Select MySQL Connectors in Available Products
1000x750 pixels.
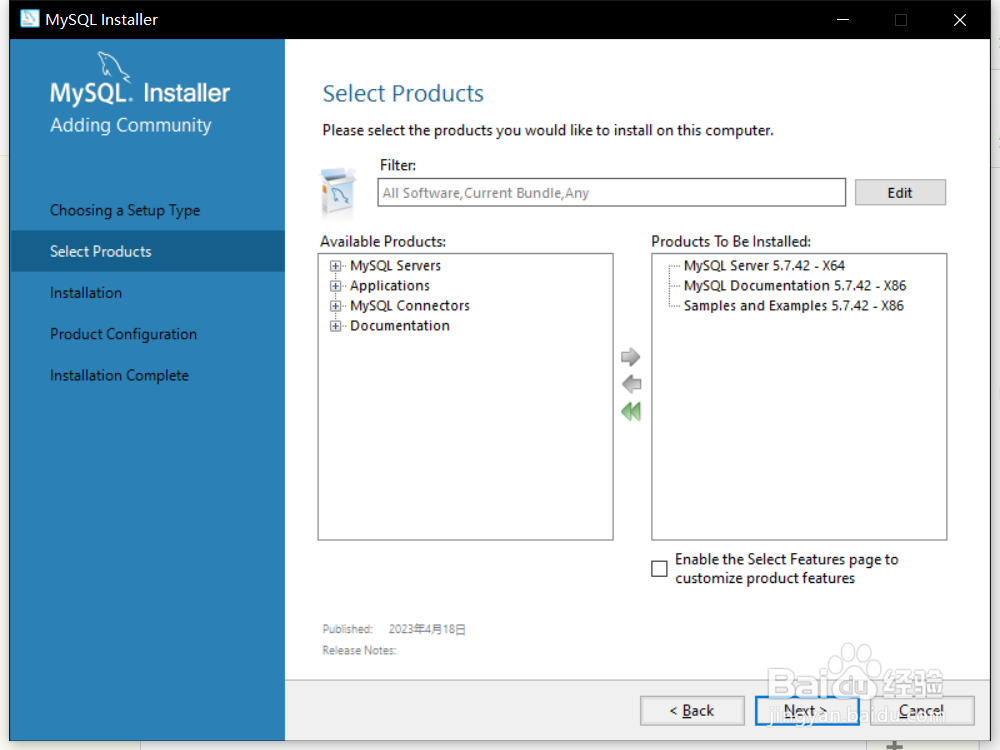pyautogui.click(x=409, y=306)
